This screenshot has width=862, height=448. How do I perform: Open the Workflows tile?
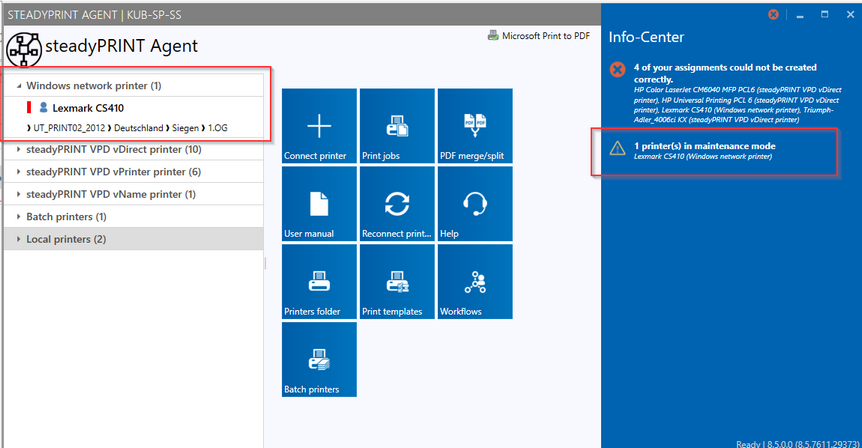pyautogui.click(x=475, y=281)
